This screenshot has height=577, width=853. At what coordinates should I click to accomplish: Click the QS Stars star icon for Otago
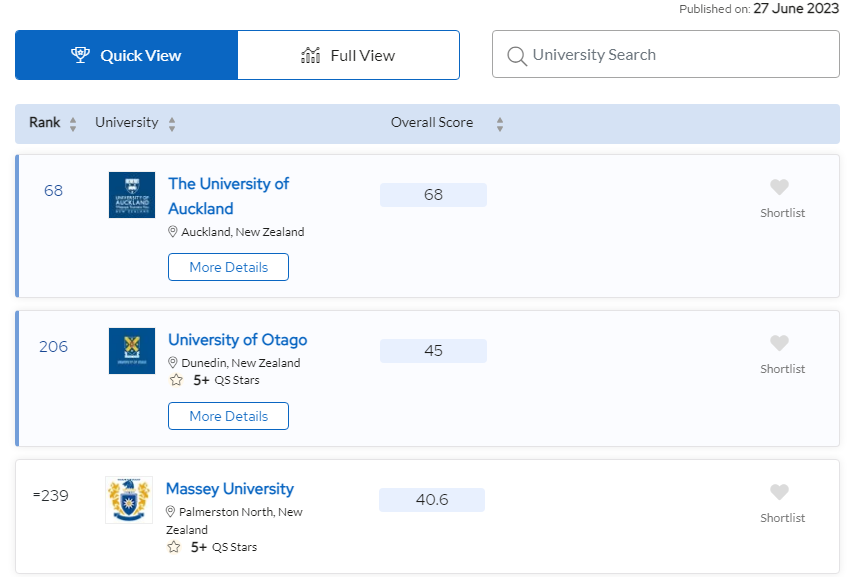coord(176,380)
